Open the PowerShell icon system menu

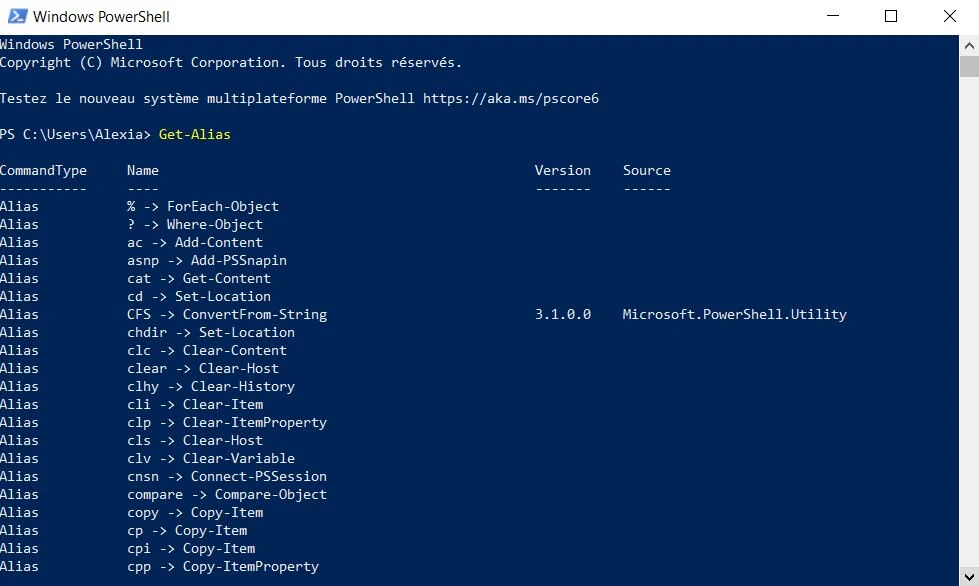(17, 16)
